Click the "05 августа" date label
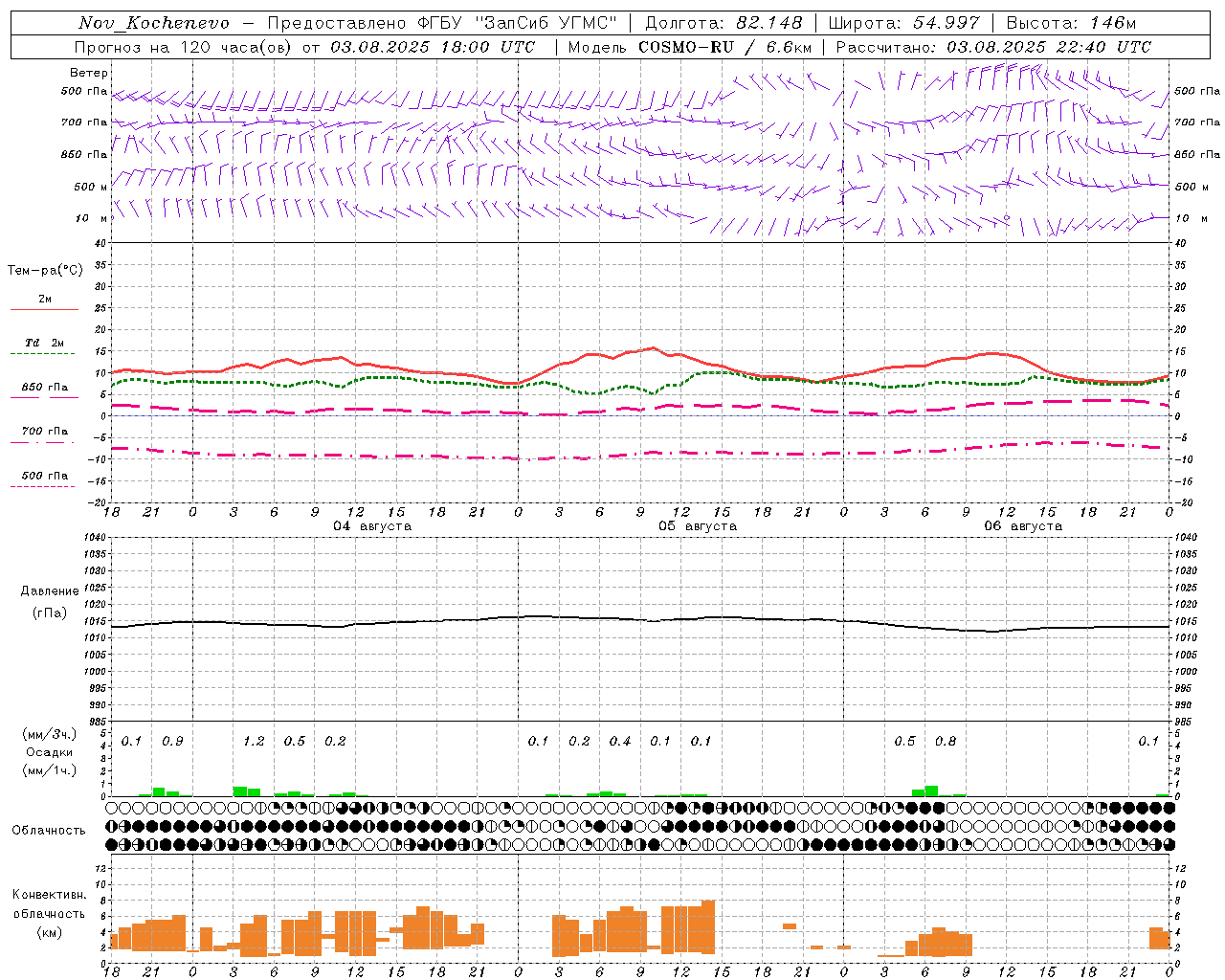Viewport: 1225px width, 980px height. tap(698, 526)
